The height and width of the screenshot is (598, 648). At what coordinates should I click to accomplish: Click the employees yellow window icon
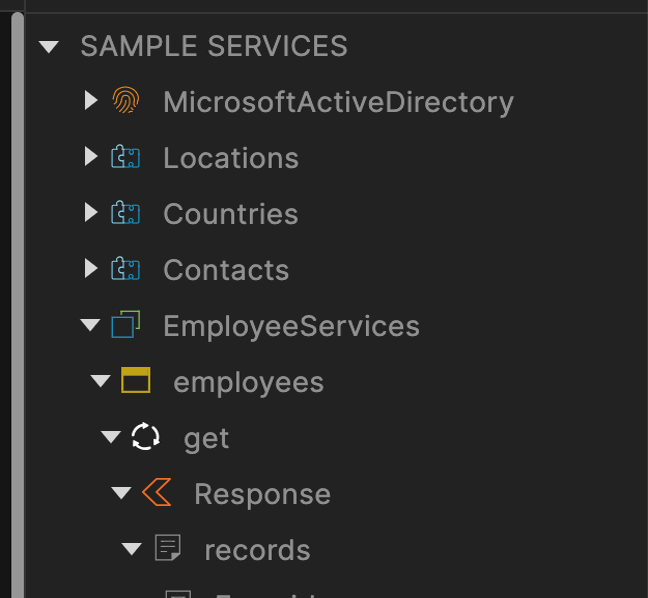[135, 381]
